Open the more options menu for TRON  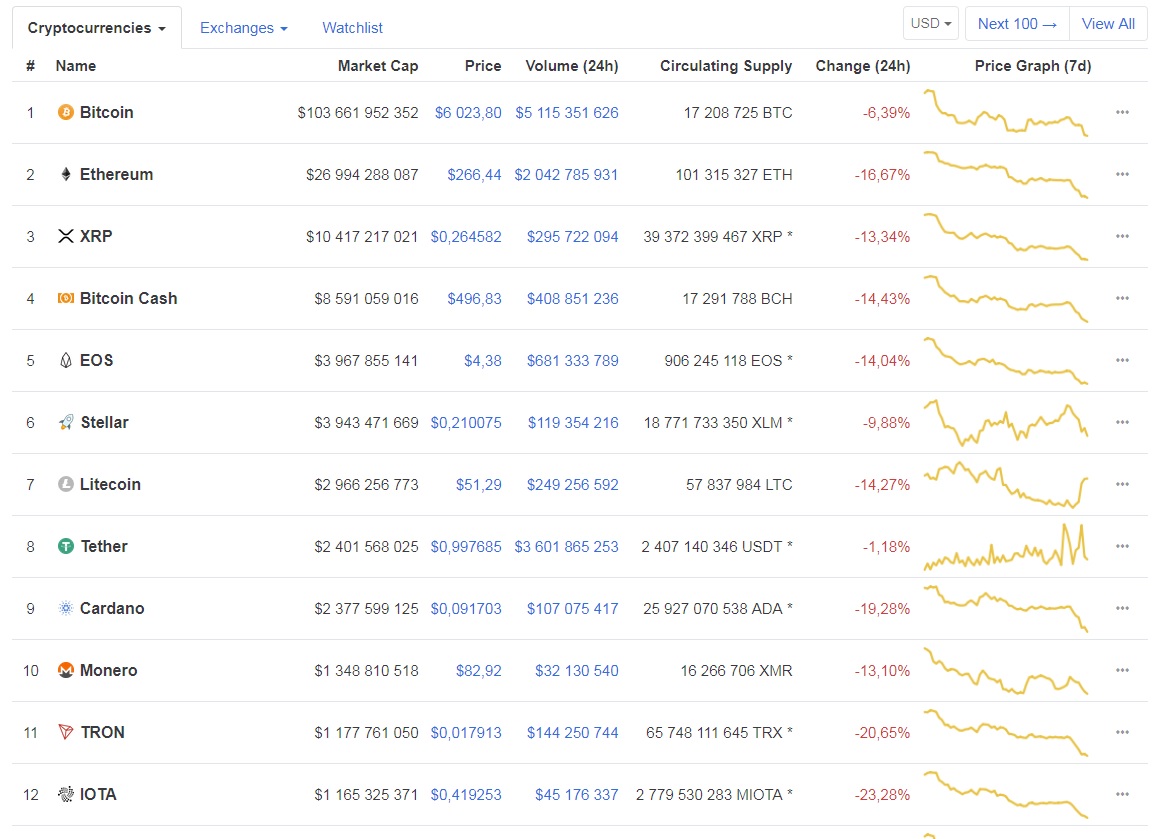pyautogui.click(x=1123, y=733)
